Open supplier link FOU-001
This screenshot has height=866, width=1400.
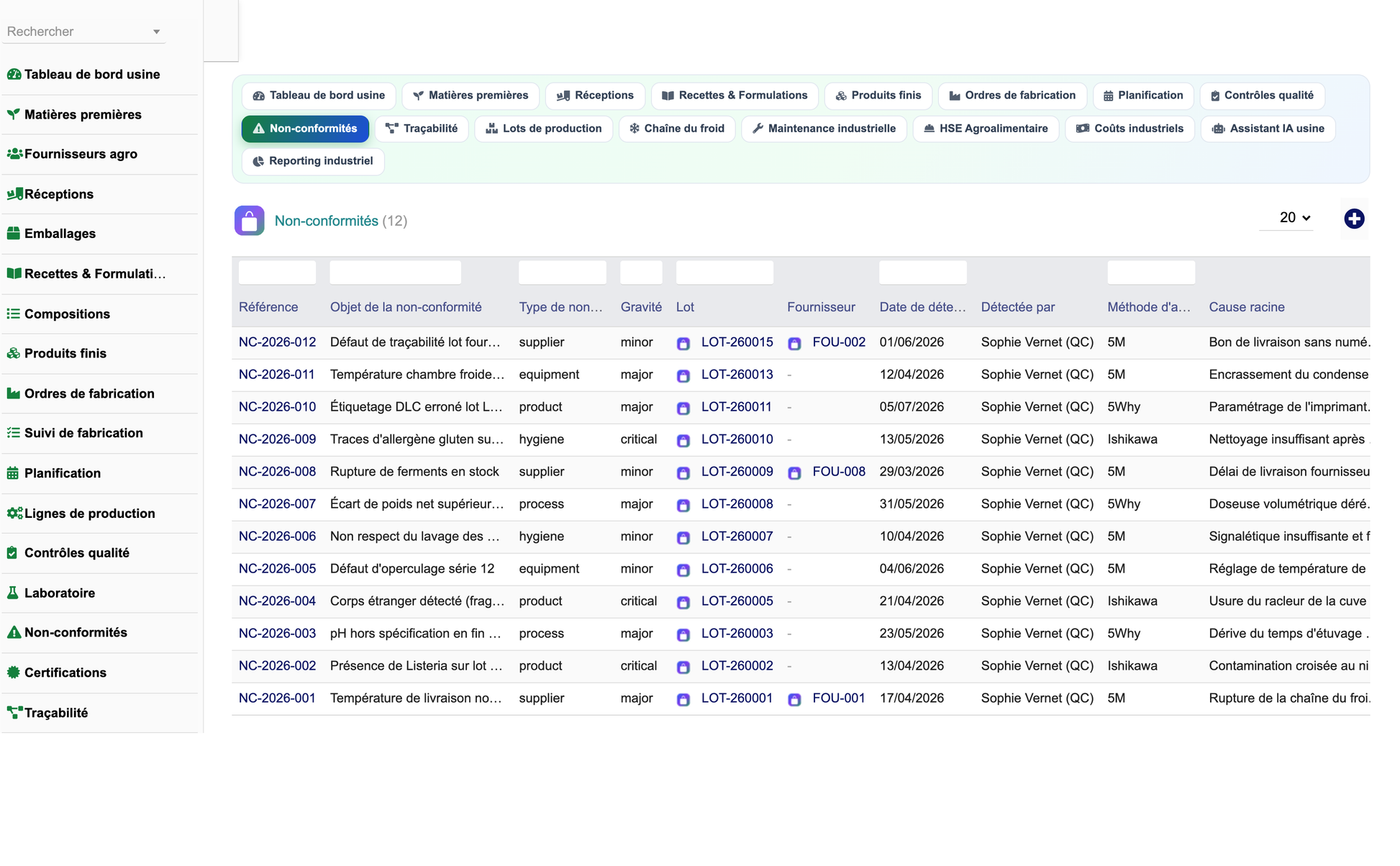coord(838,698)
